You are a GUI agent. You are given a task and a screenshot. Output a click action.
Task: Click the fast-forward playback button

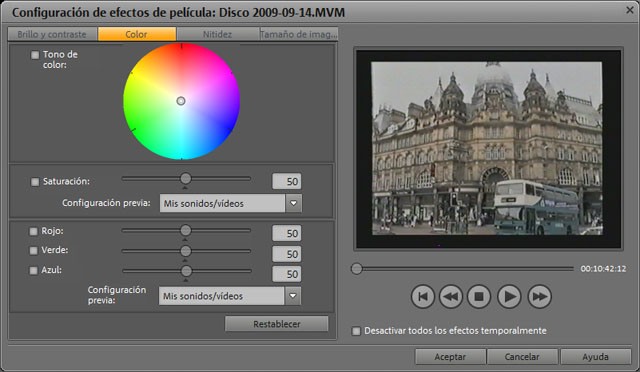click(539, 296)
